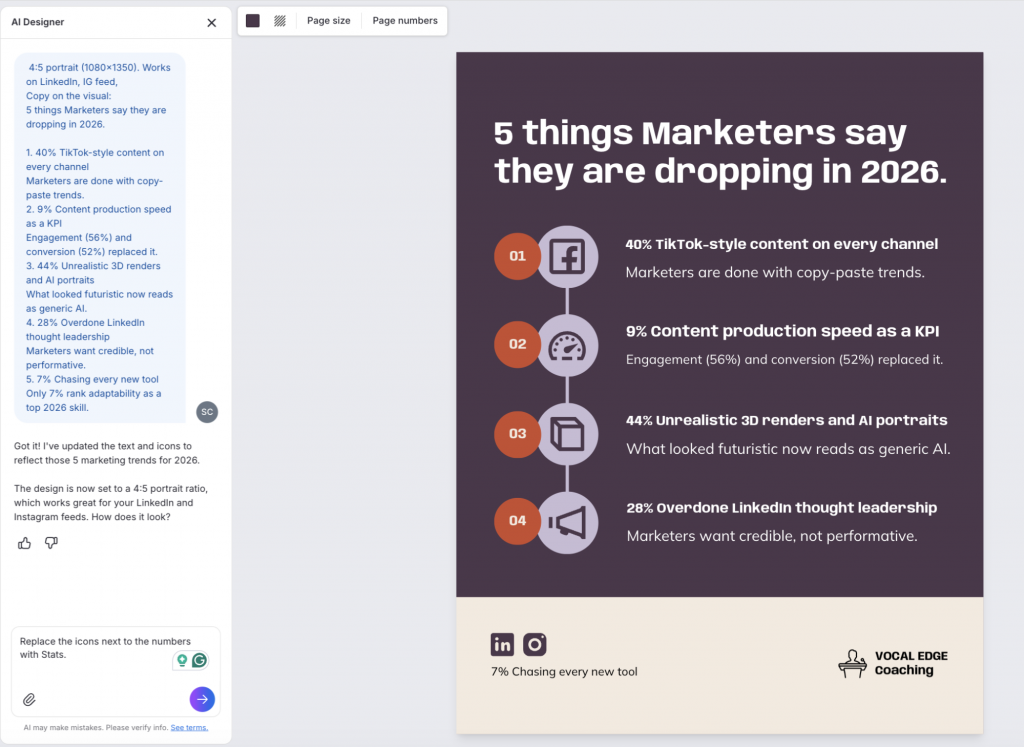The height and width of the screenshot is (747, 1024).
Task: Select the LinkedIn icon in footer
Action: [x=502, y=644]
